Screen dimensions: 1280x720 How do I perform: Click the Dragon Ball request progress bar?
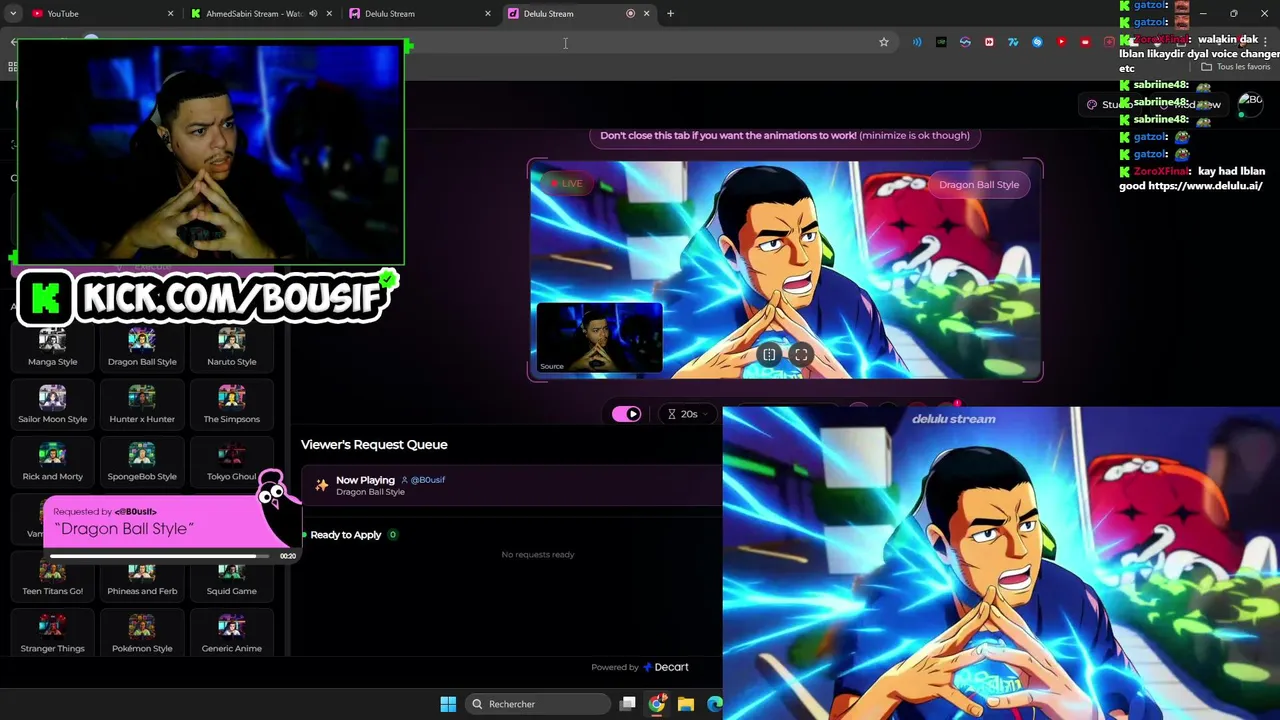160,556
